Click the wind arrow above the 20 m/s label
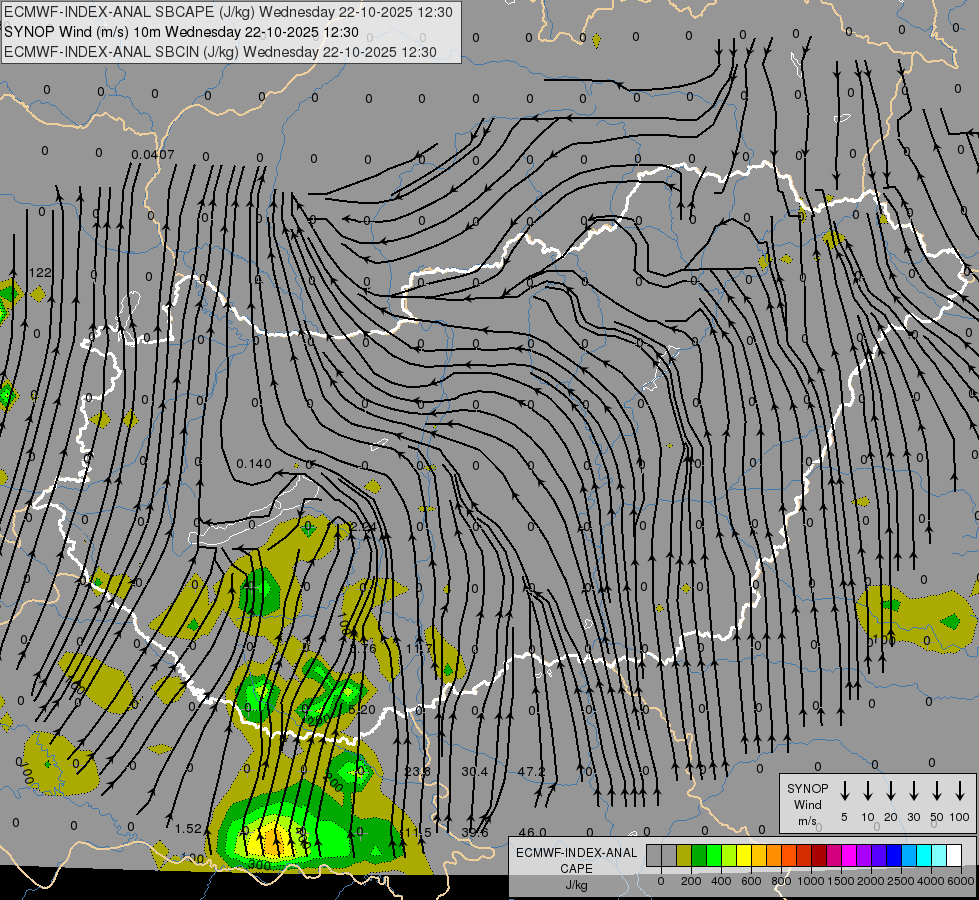 pyautogui.click(x=891, y=791)
